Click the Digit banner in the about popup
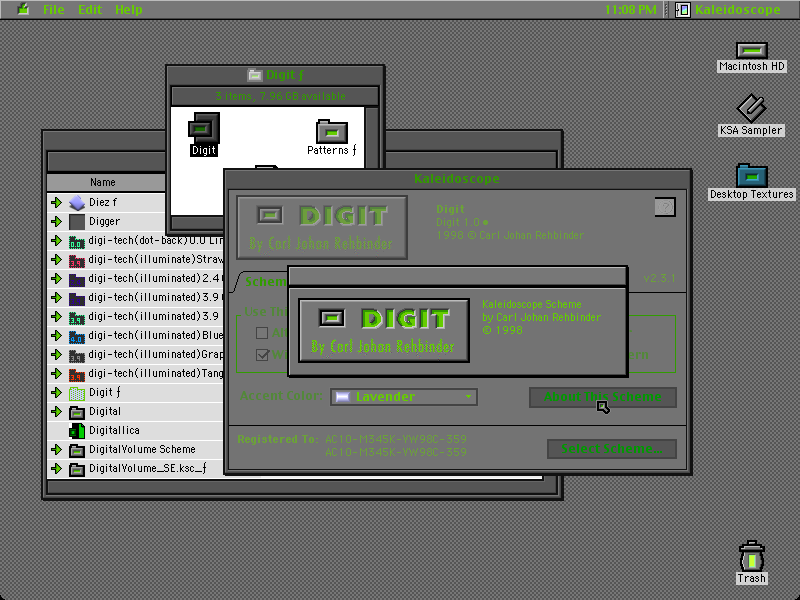This screenshot has height=600, width=800. [x=384, y=331]
